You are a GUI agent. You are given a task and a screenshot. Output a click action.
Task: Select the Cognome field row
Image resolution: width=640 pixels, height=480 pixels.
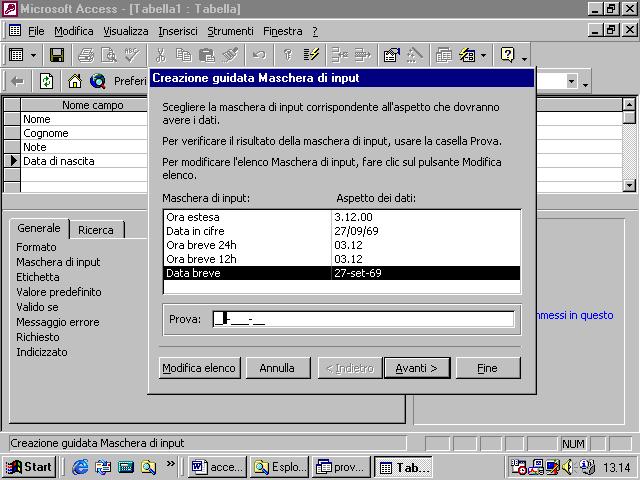(84, 133)
